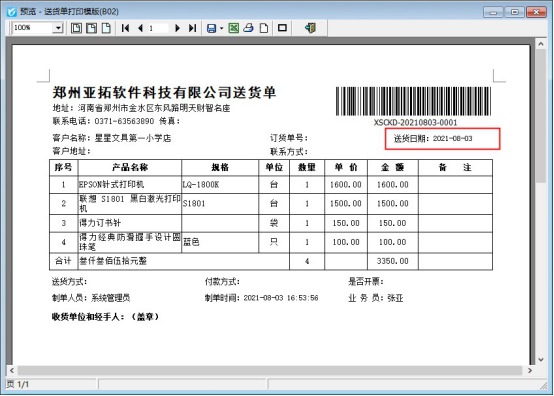Screen dimensions: 554x396
Task: Go to first page
Action: pyautogui.click(x=125, y=28)
